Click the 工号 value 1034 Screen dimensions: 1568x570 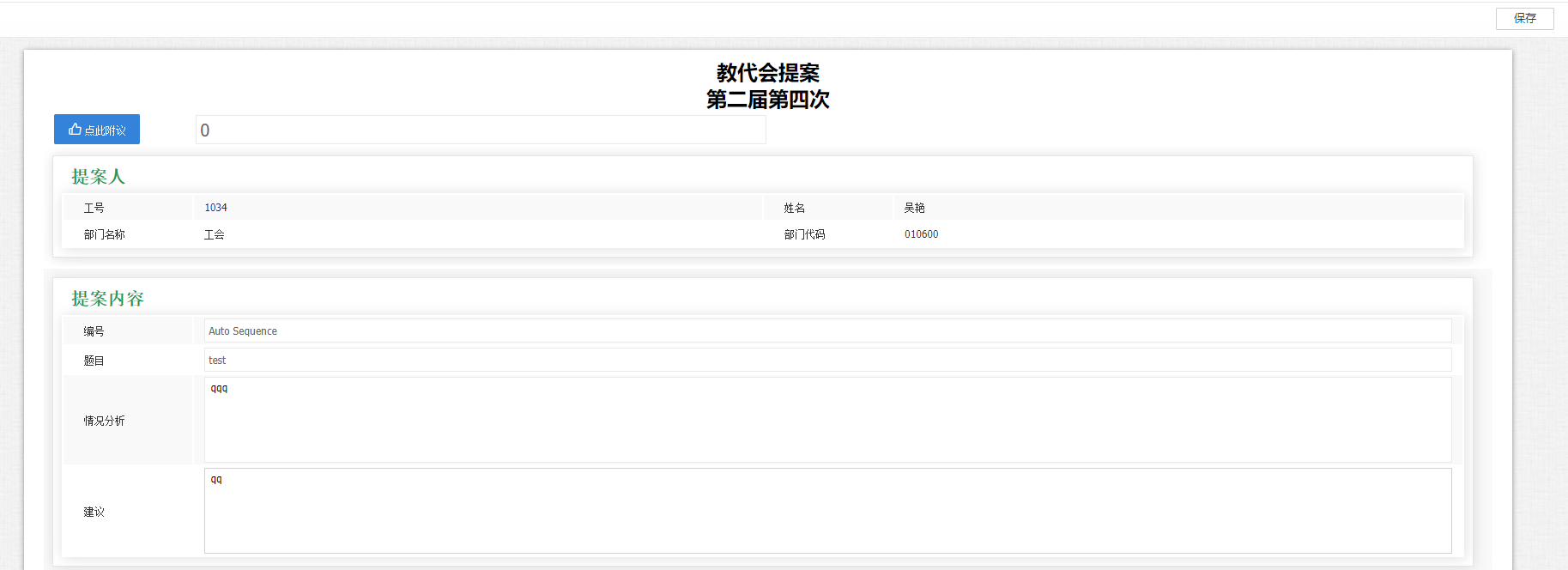215,208
